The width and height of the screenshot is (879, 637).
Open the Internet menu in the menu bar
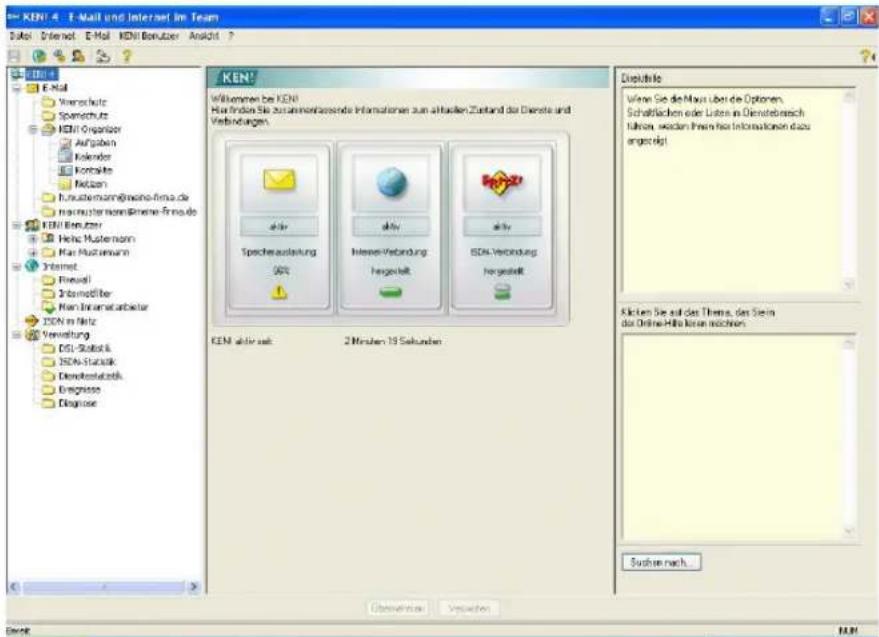click(57, 36)
